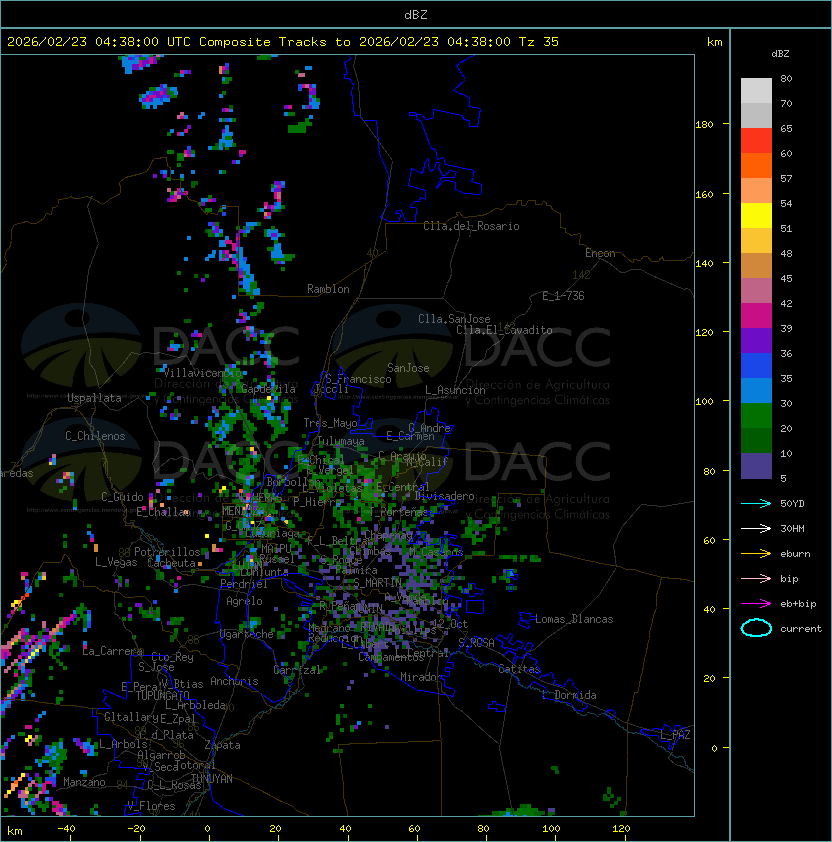Select the red 60-65 dBZ color band
The height and width of the screenshot is (842, 832).
(756, 141)
